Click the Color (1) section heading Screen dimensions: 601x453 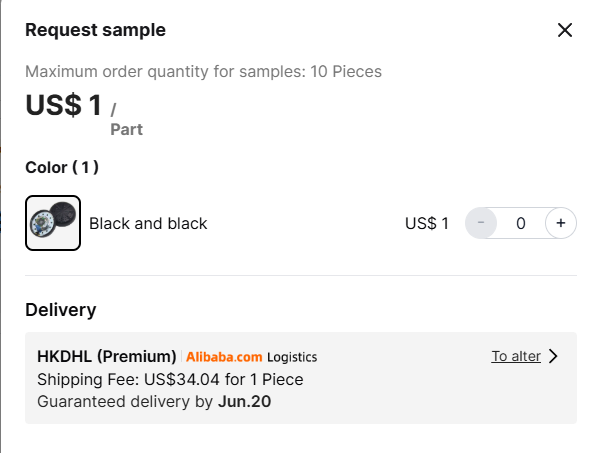tap(62, 167)
